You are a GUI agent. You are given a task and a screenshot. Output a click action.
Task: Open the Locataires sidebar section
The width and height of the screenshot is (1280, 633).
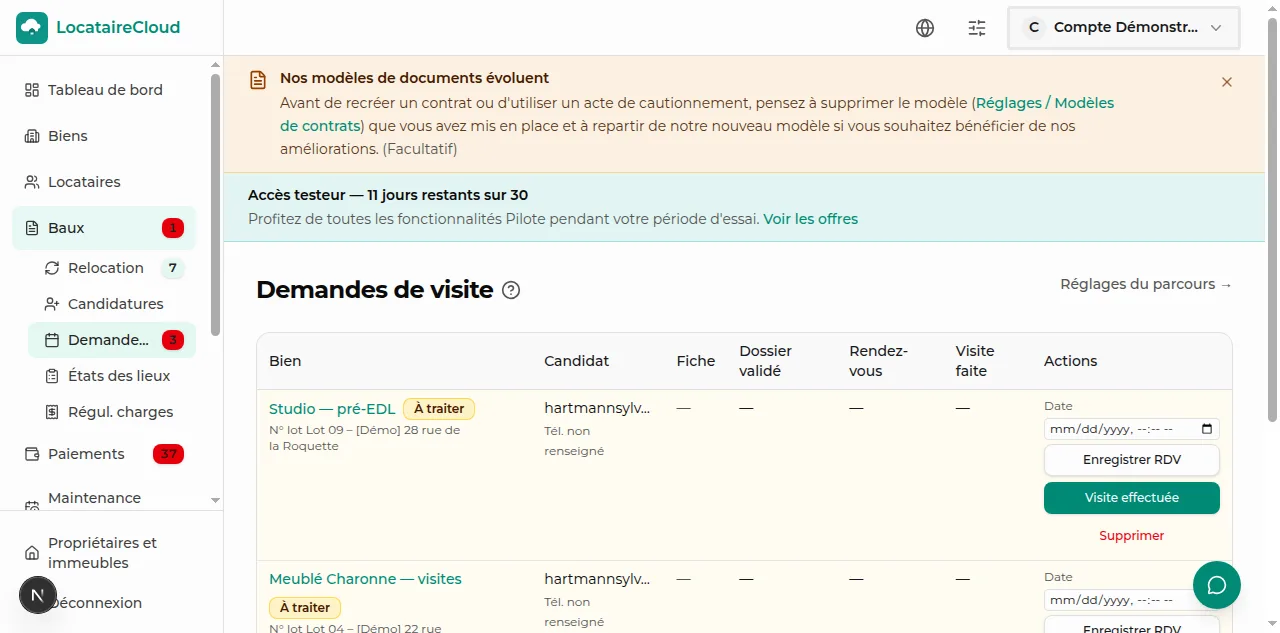pyautogui.click(x=104, y=182)
